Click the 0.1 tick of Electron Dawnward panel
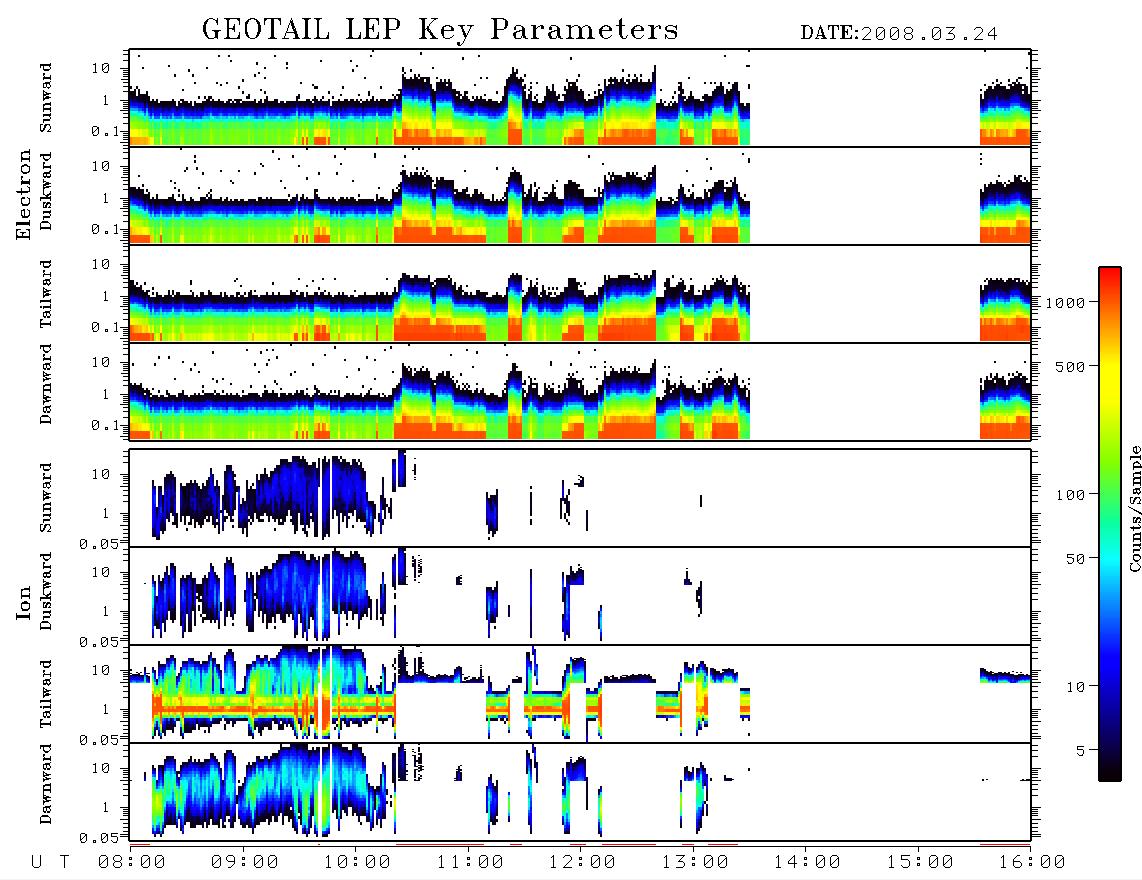1142x880 pixels. tap(105, 425)
